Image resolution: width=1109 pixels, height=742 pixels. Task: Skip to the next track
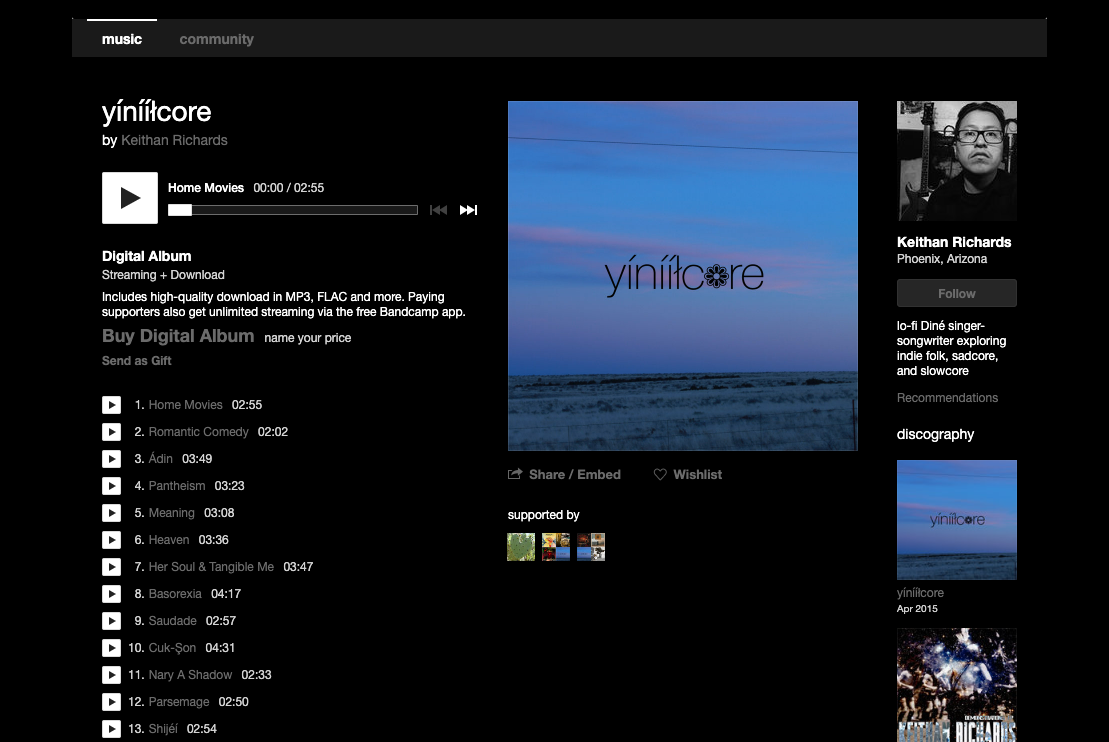tap(468, 210)
